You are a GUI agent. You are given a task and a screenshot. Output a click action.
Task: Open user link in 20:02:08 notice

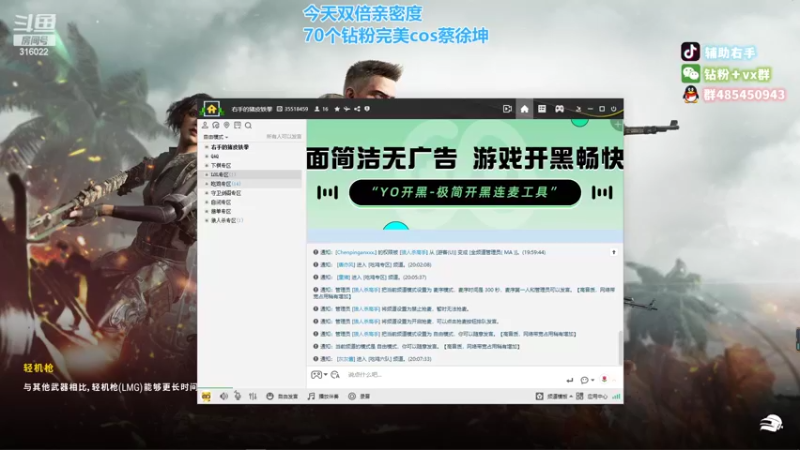click(x=345, y=265)
